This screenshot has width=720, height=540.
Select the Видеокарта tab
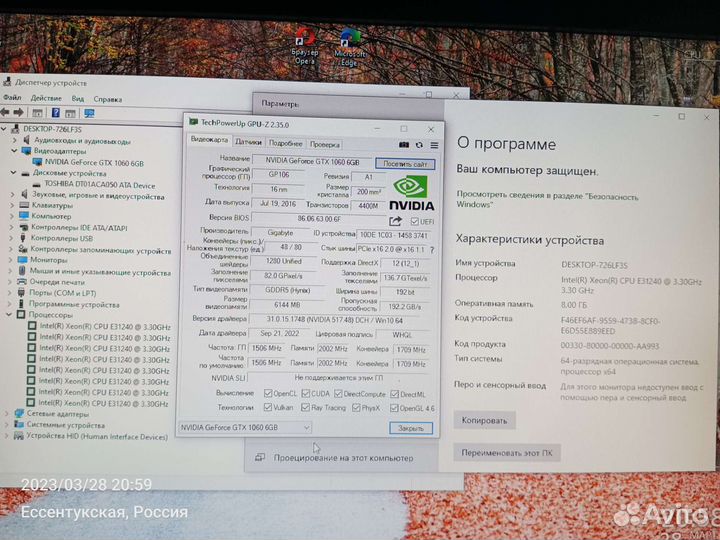tap(209, 140)
